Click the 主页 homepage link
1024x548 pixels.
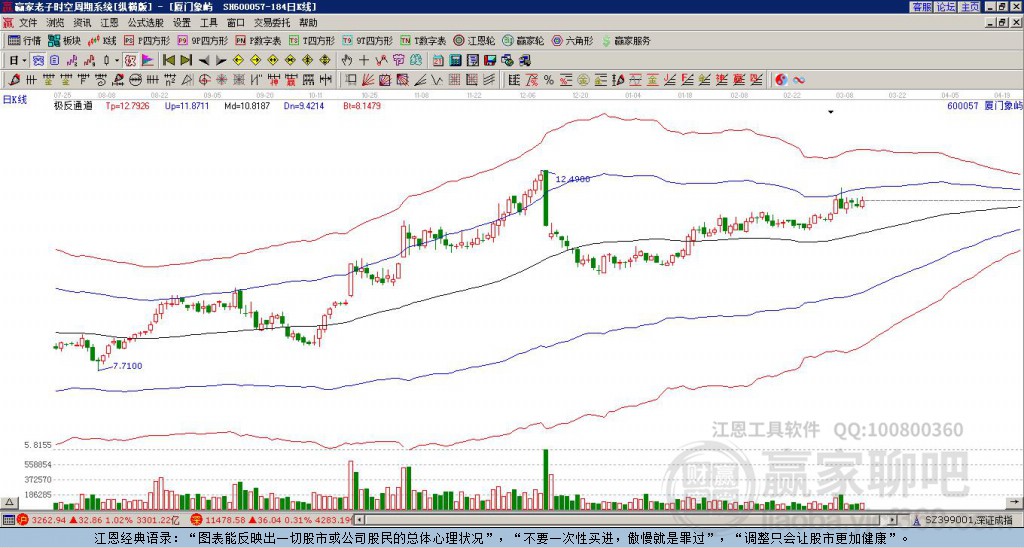pos(970,7)
